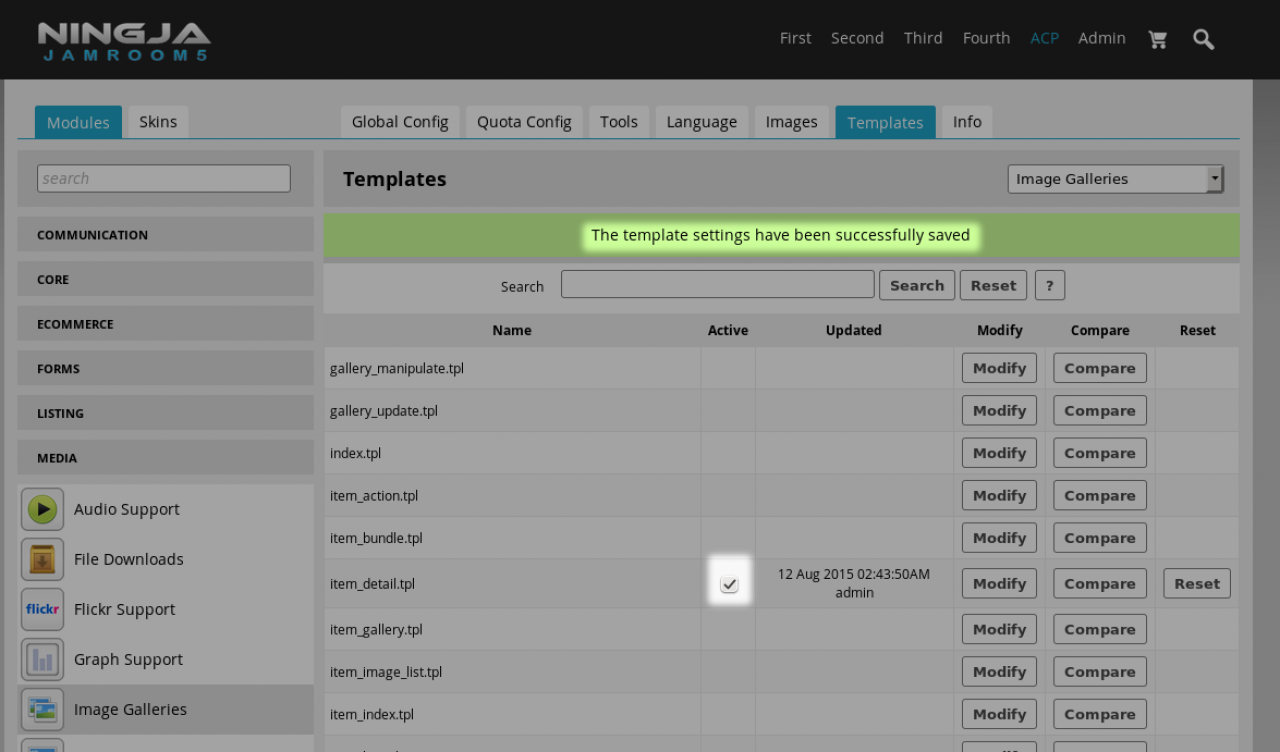Open the Global Config tab

coord(400,122)
